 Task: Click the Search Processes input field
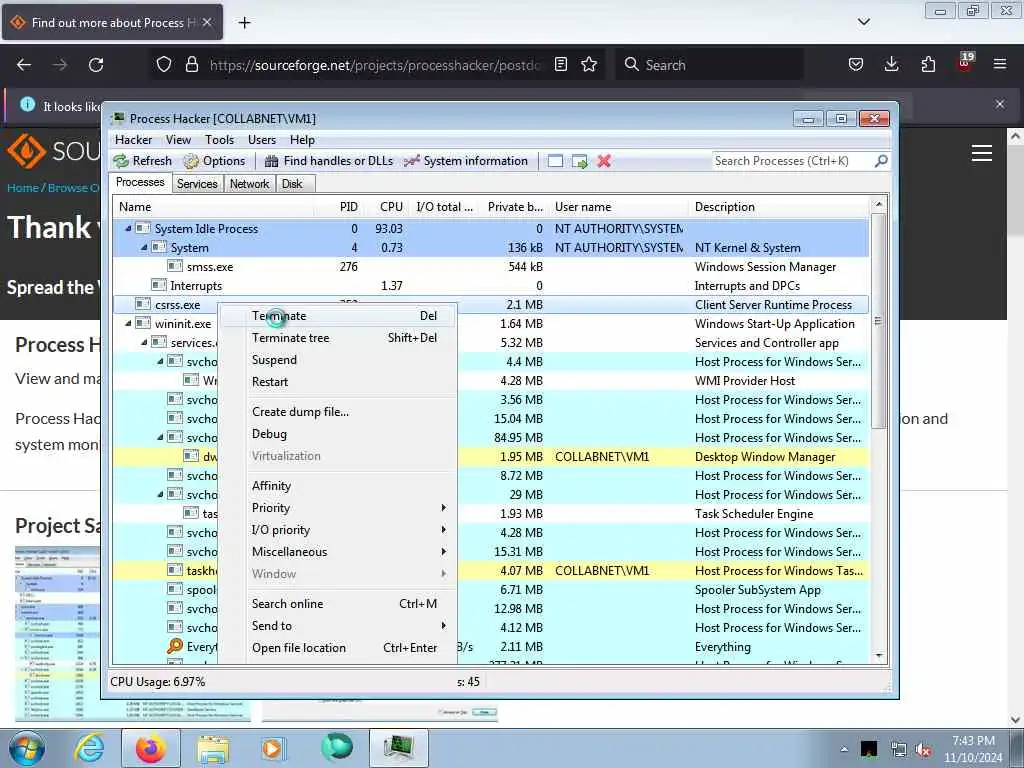point(792,161)
